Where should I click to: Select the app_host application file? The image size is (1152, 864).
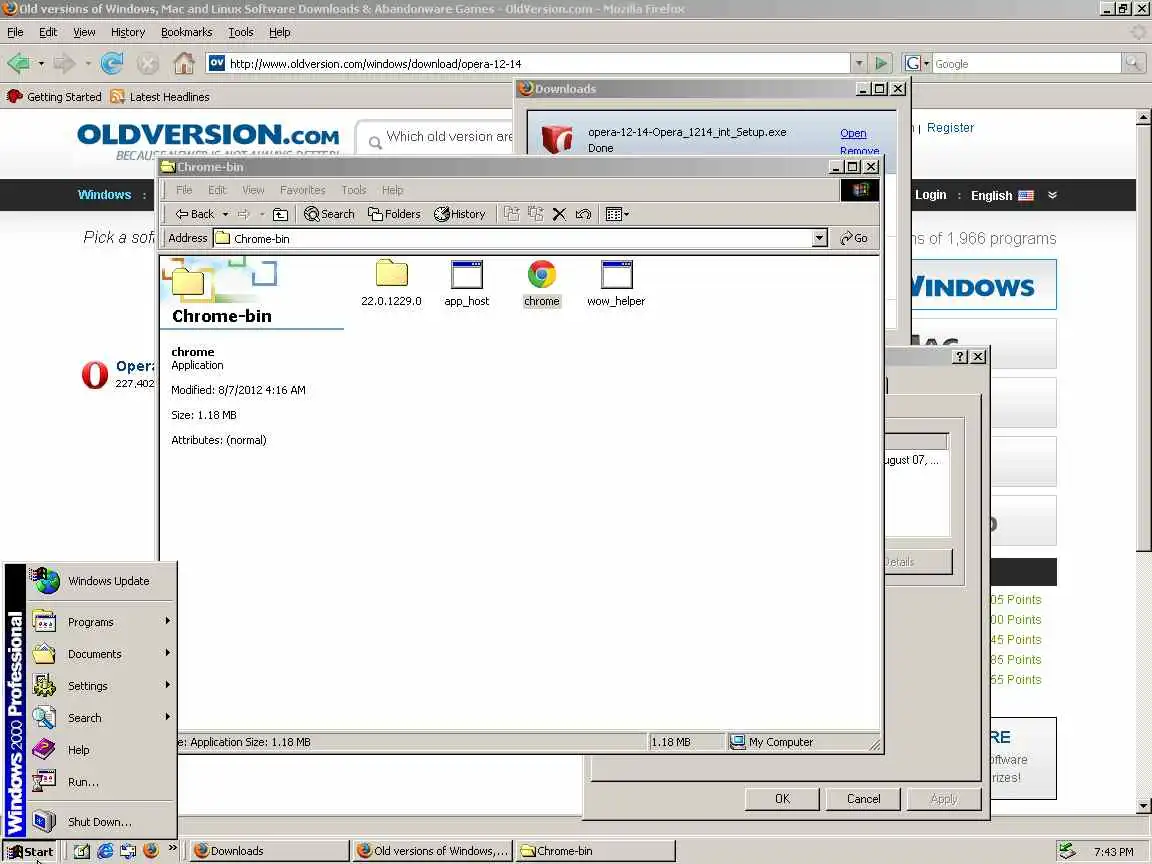point(467,284)
